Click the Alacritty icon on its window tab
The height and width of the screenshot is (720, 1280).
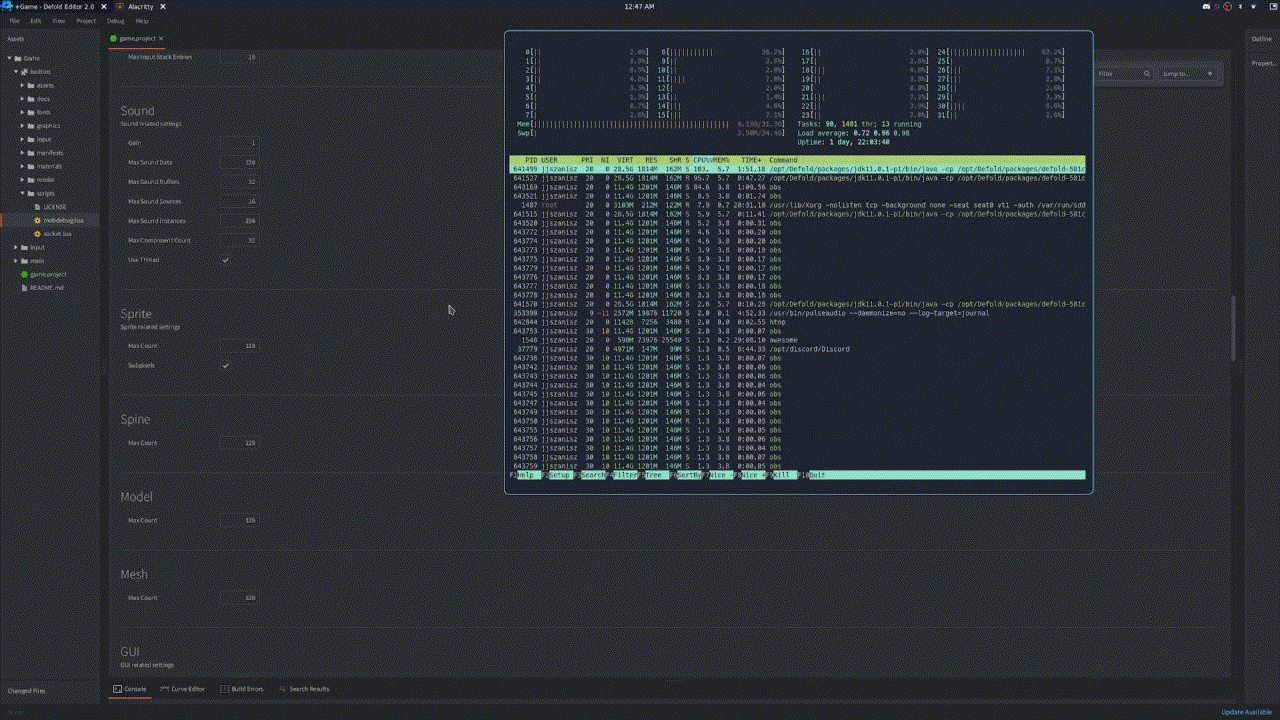coord(122,7)
